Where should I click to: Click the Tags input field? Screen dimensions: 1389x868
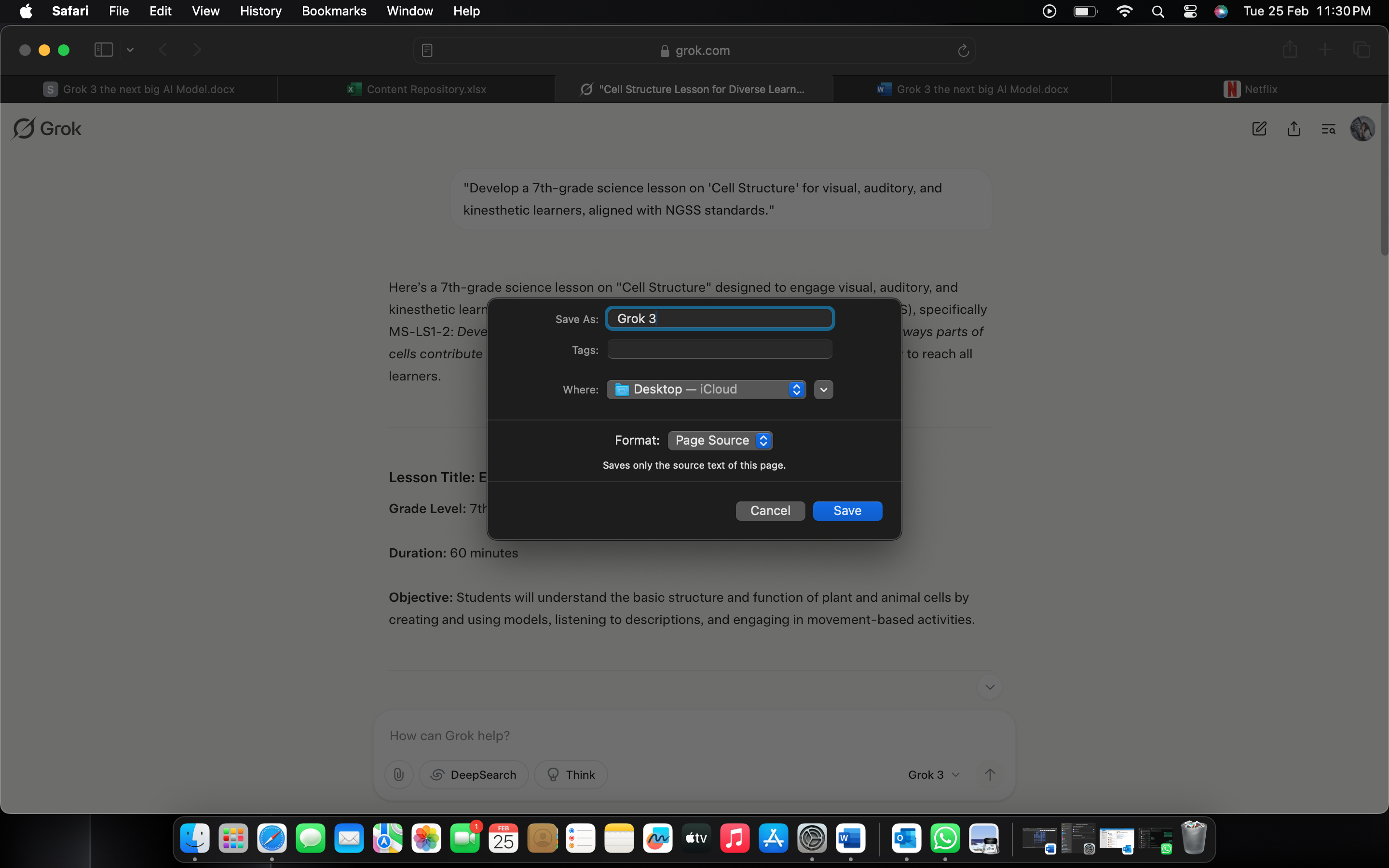720,349
